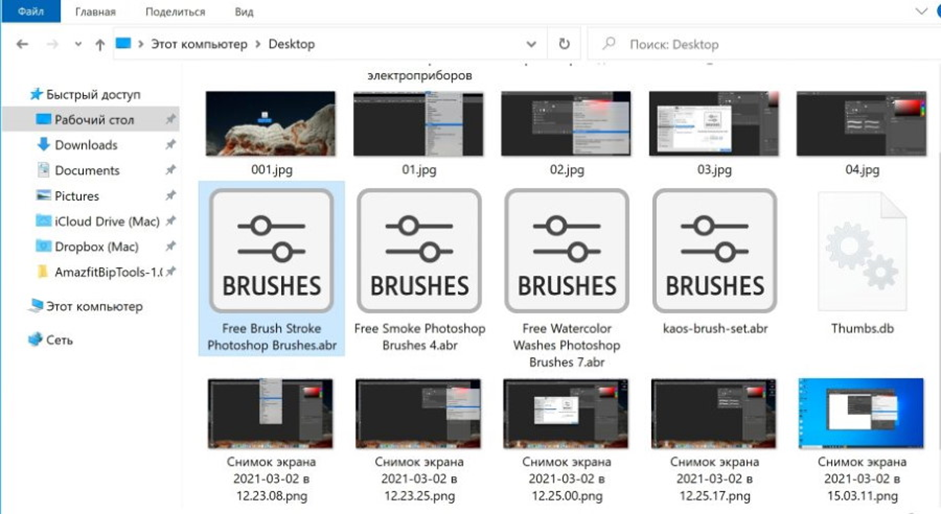The image size is (941, 514).
Task: Click the pin icon next to Dropbox (Mac)
Action: click(x=170, y=247)
